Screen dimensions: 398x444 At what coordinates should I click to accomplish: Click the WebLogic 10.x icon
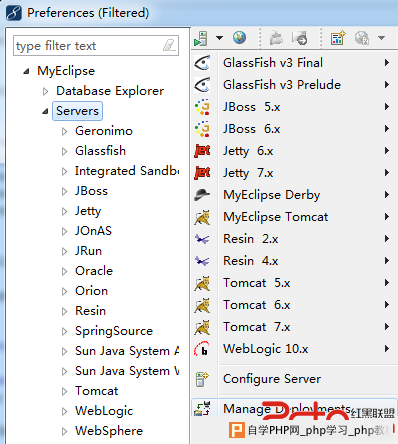point(202,349)
